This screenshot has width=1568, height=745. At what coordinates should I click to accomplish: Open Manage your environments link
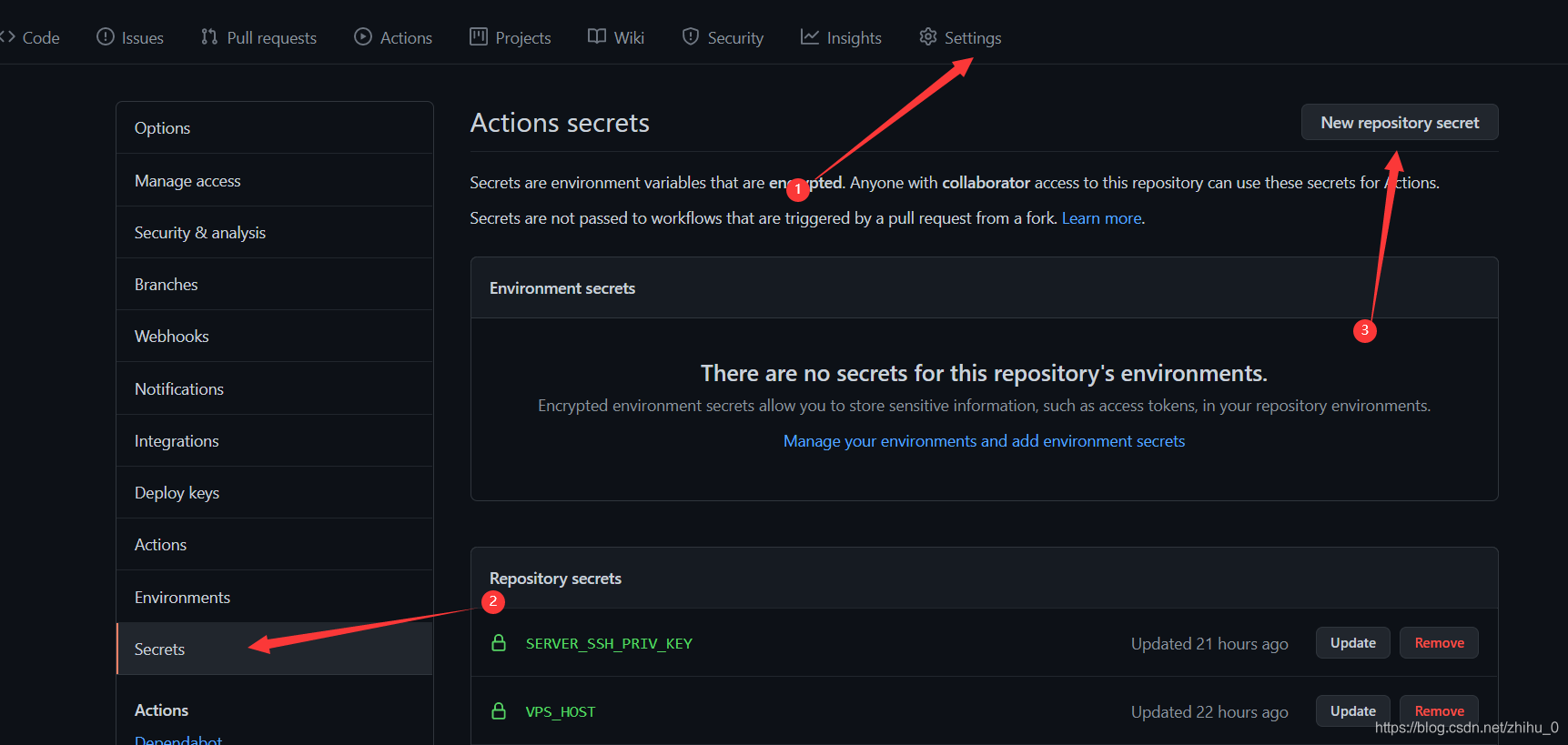tap(984, 441)
